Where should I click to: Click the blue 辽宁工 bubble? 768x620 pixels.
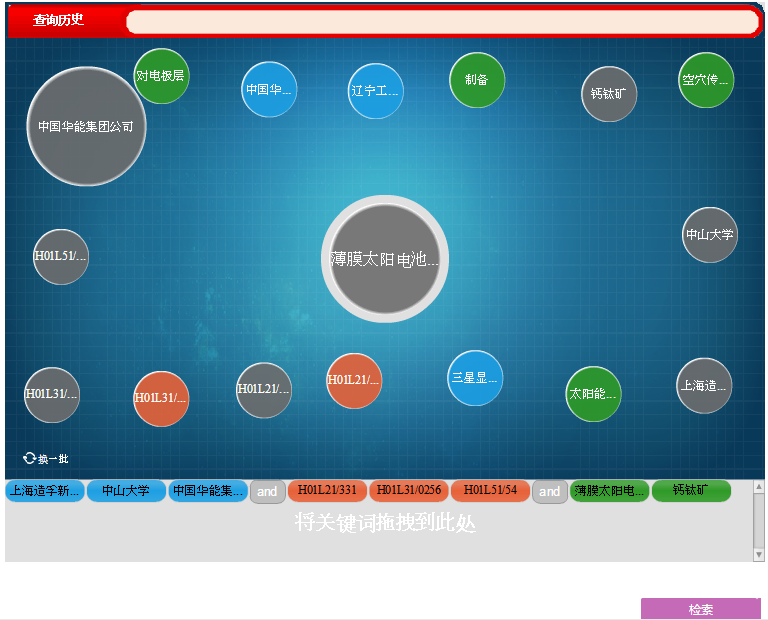point(375,91)
